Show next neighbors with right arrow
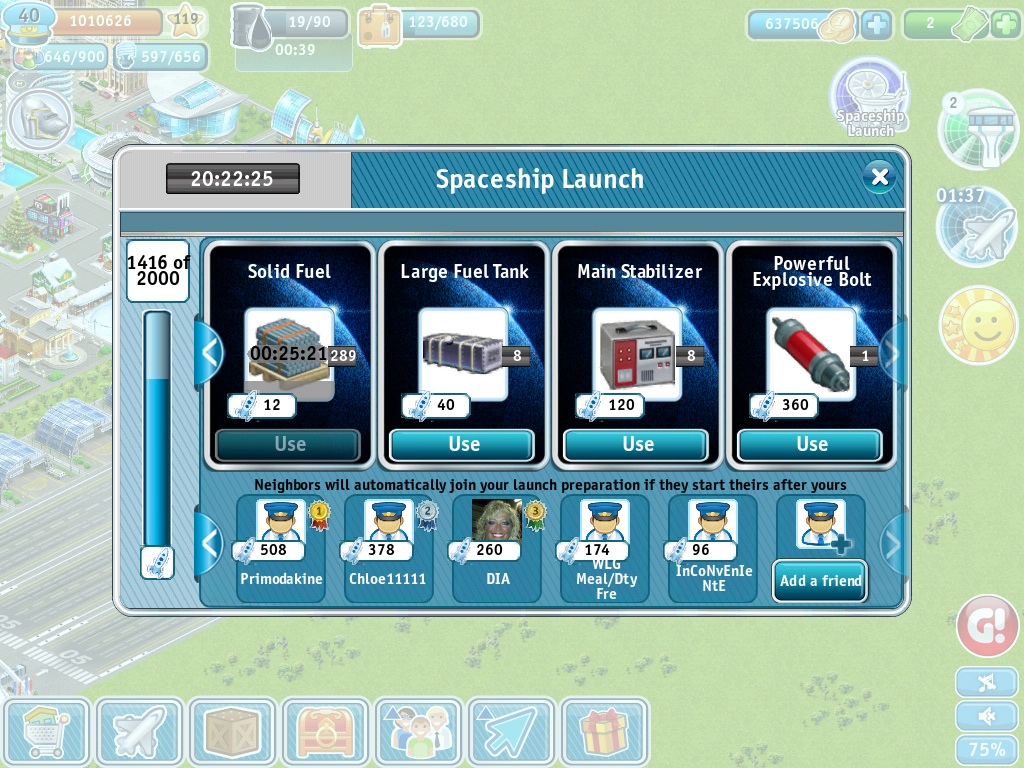 click(892, 544)
